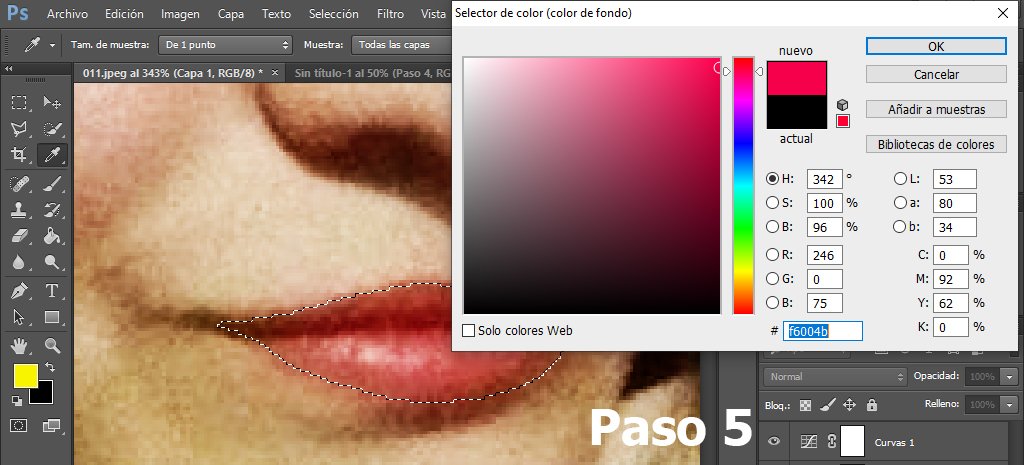Reset default foreground and background colors
Viewport: 1024px width, 465px height.
pos(16,400)
